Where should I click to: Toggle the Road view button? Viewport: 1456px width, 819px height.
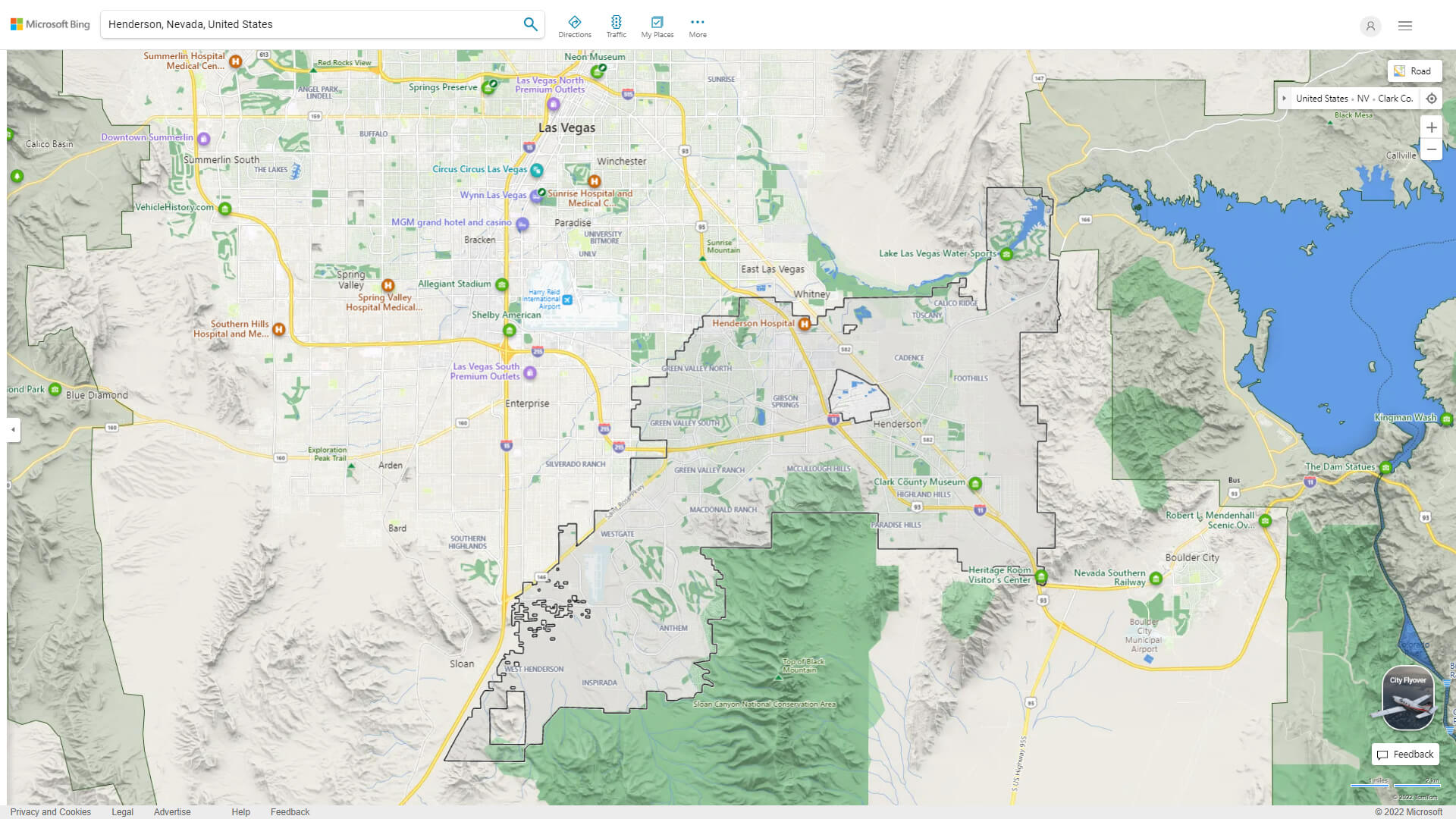pos(1415,70)
